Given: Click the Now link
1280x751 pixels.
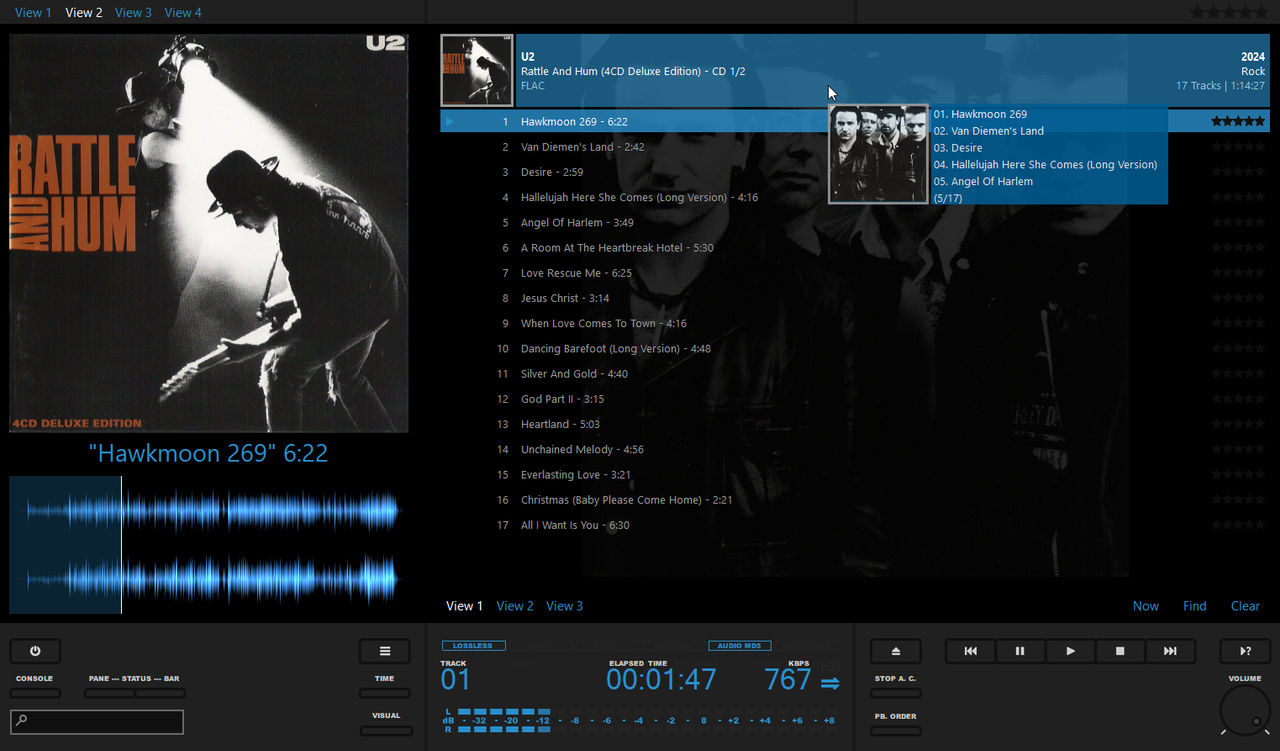Looking at the screenshot, I should tap(1146, 606).
